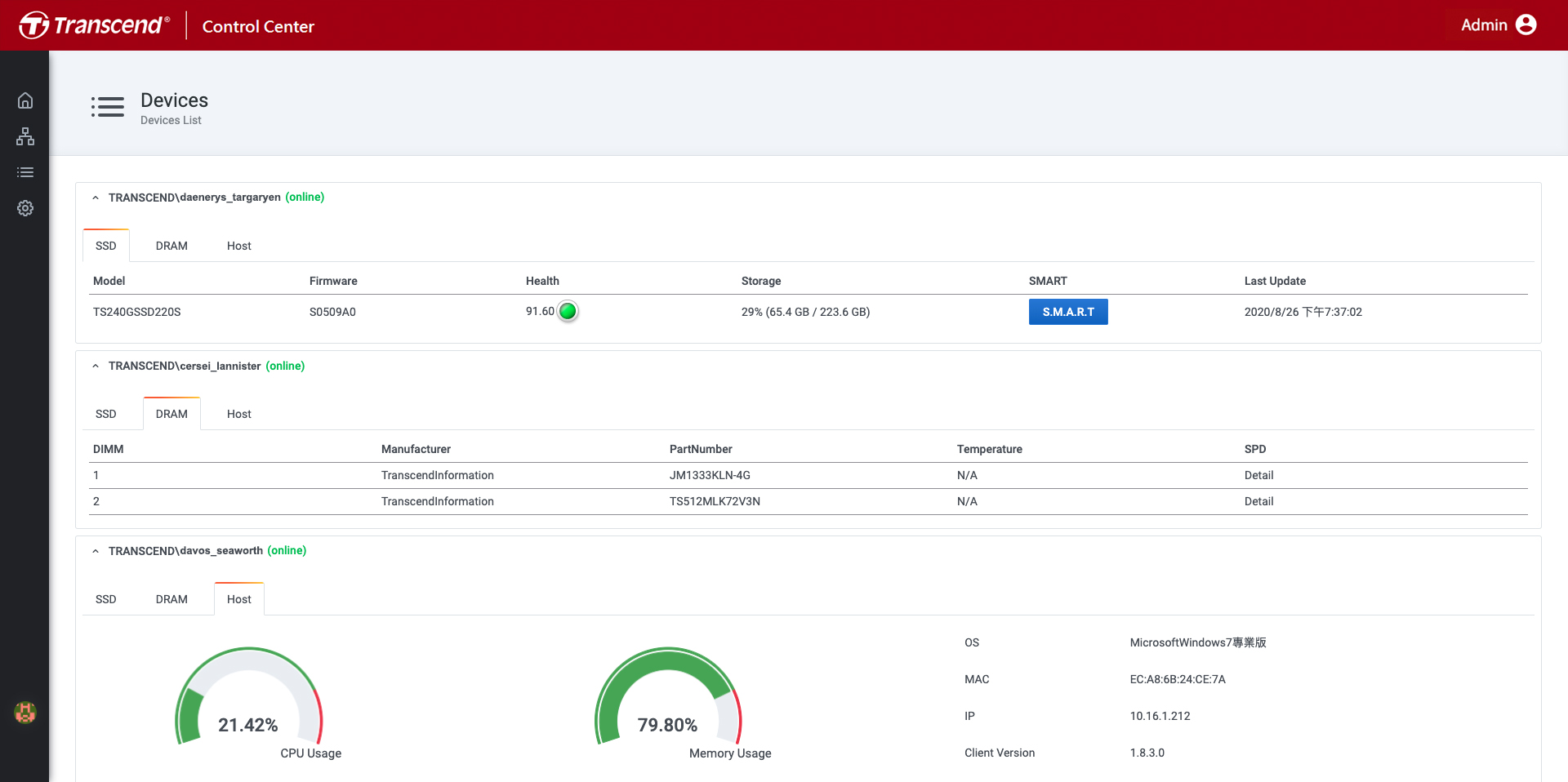Image resolution: width=1568 pixels, height=782 pixels.
Task: Open SPD Detail for DIMM 1
Action: [x=1258, y=475]
